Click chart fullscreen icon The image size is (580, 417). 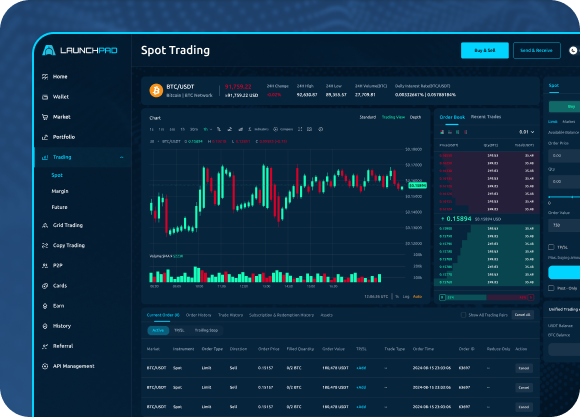pos(300,129)
